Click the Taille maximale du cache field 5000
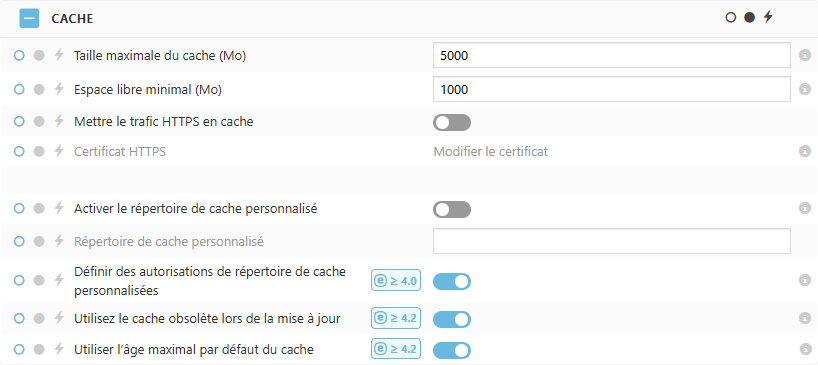 click(x=611, y=55)
